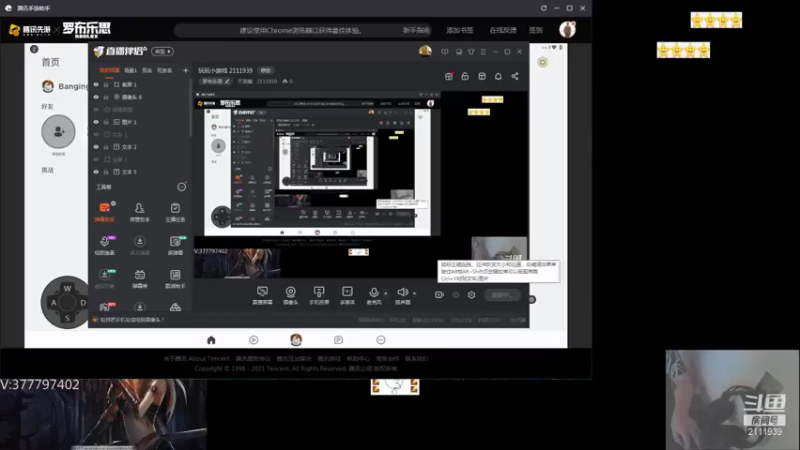The image size is (800, 450).
Task: Select the first scene tab (highlighted orange)
Action: tap(109, 70)
